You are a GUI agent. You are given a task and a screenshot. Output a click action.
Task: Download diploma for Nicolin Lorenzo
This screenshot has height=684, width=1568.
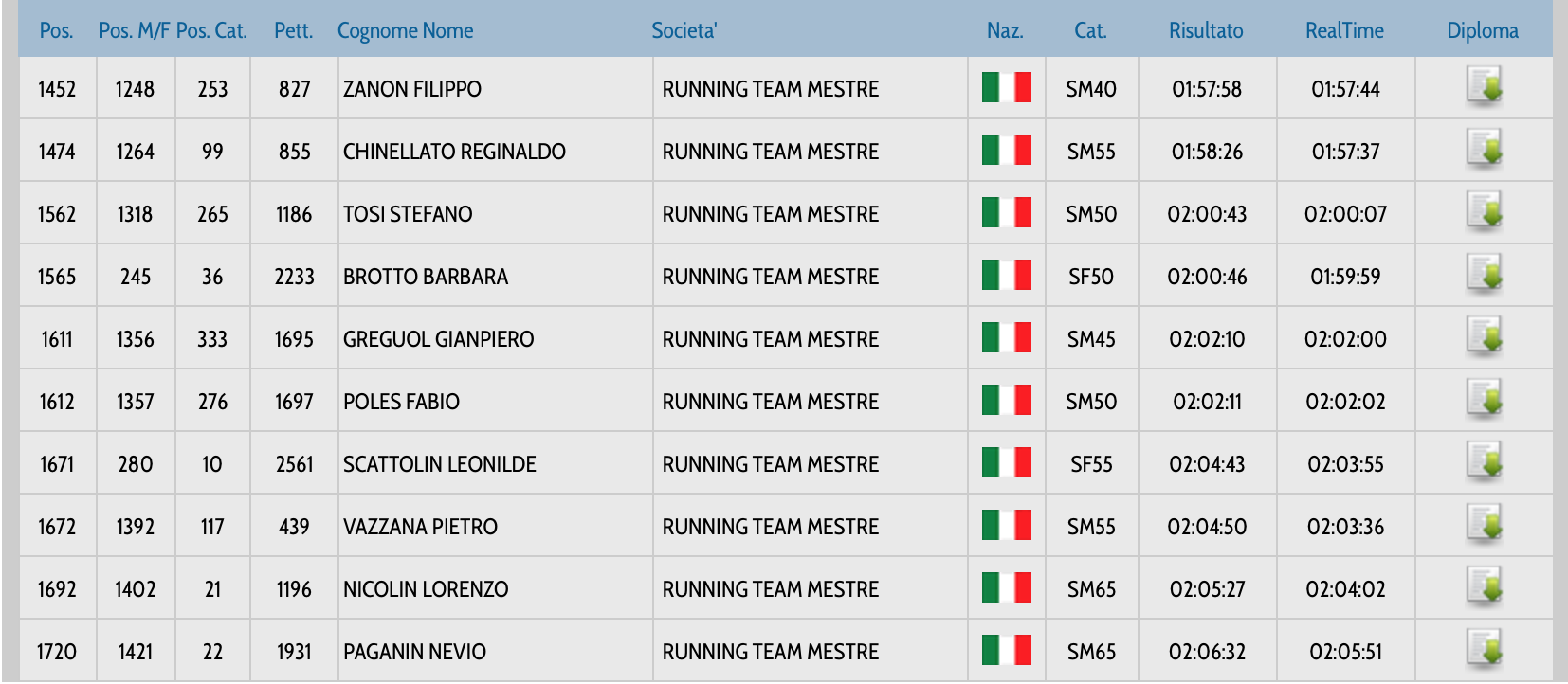tap(1484, 586)
